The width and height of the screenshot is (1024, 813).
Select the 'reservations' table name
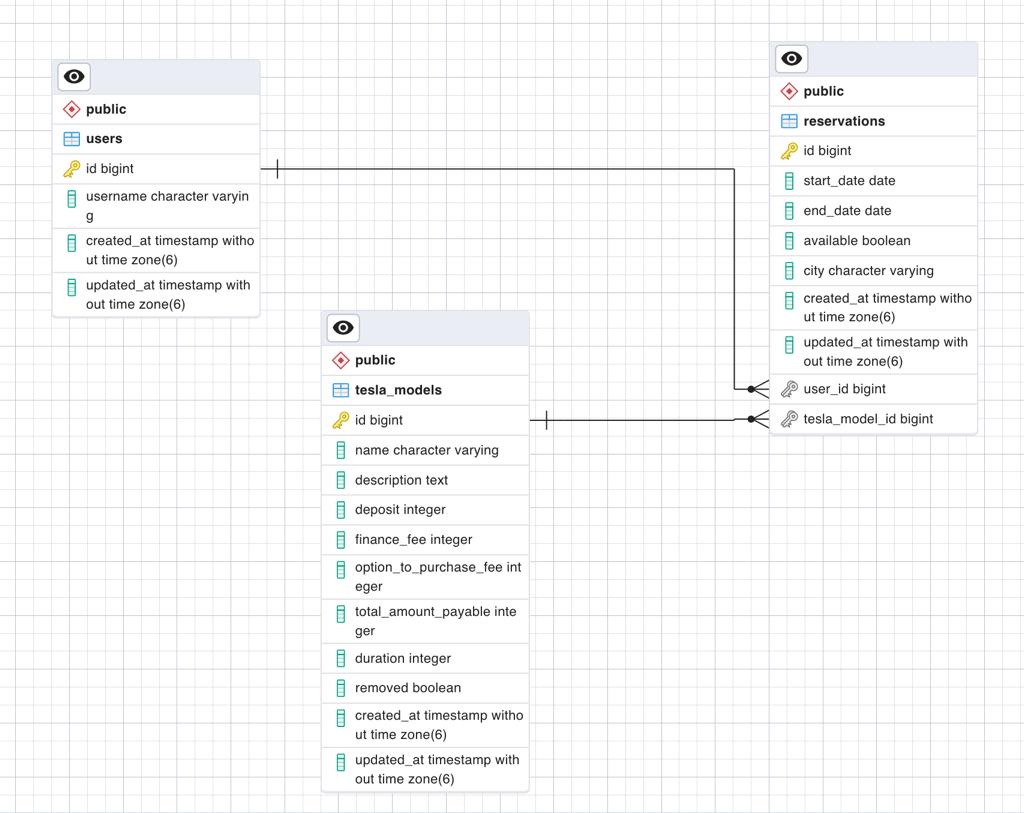click(844, 121)
